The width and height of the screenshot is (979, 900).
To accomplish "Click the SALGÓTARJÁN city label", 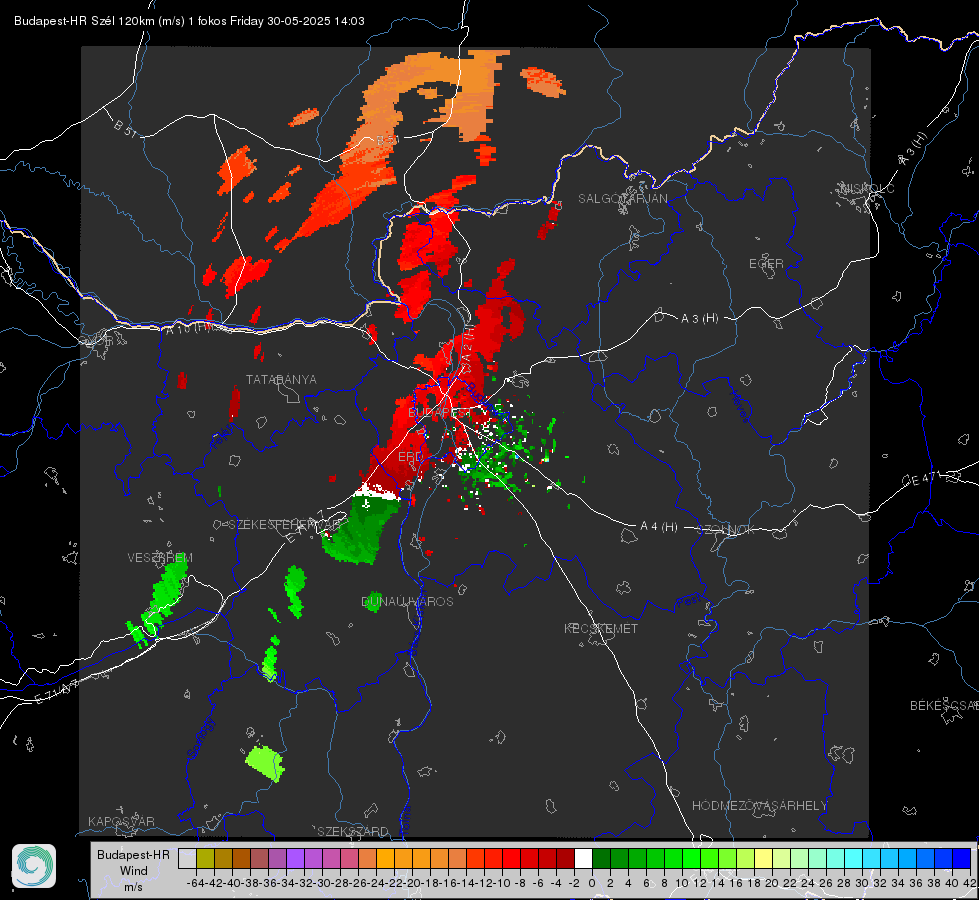I will coord(622,199).
